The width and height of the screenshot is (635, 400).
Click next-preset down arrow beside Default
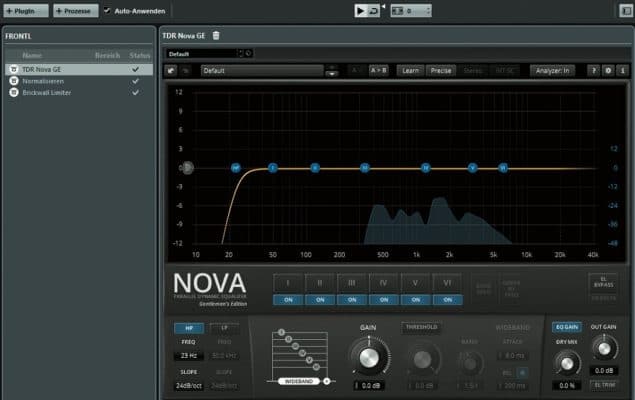(332, 74)
